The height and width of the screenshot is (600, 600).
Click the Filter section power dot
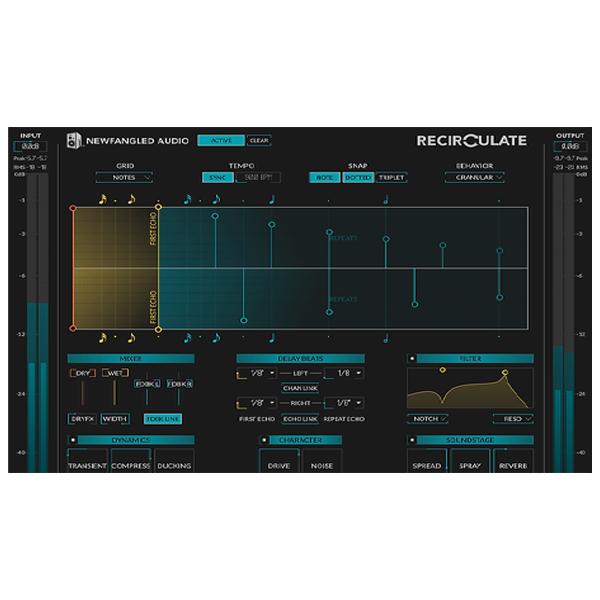point(411,358)
